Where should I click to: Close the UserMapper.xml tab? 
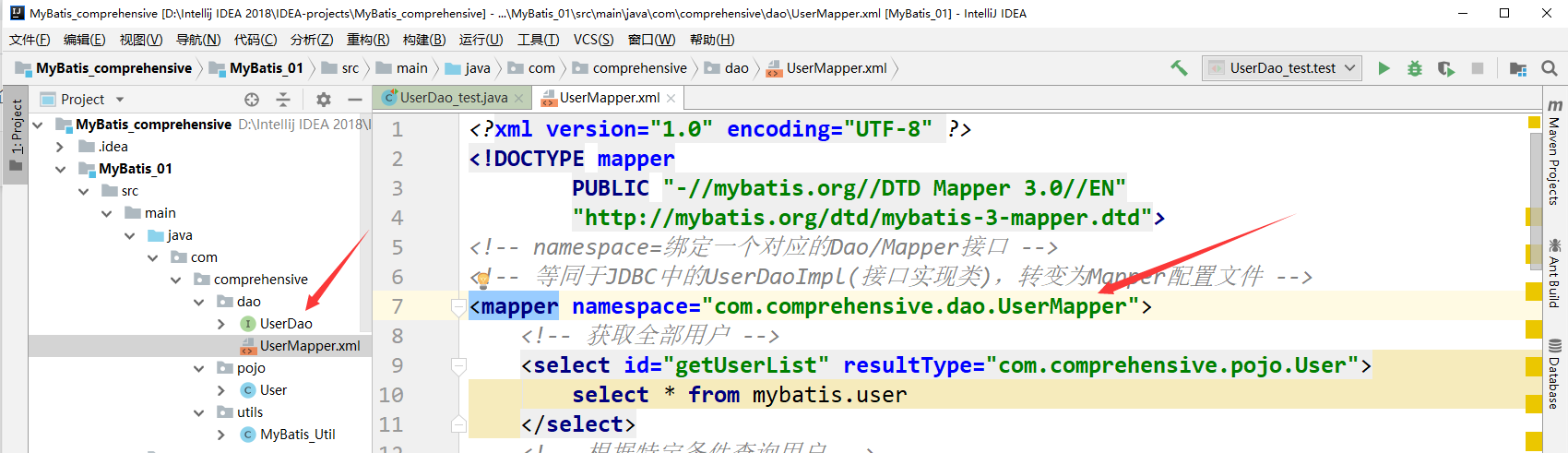(671, 99)
